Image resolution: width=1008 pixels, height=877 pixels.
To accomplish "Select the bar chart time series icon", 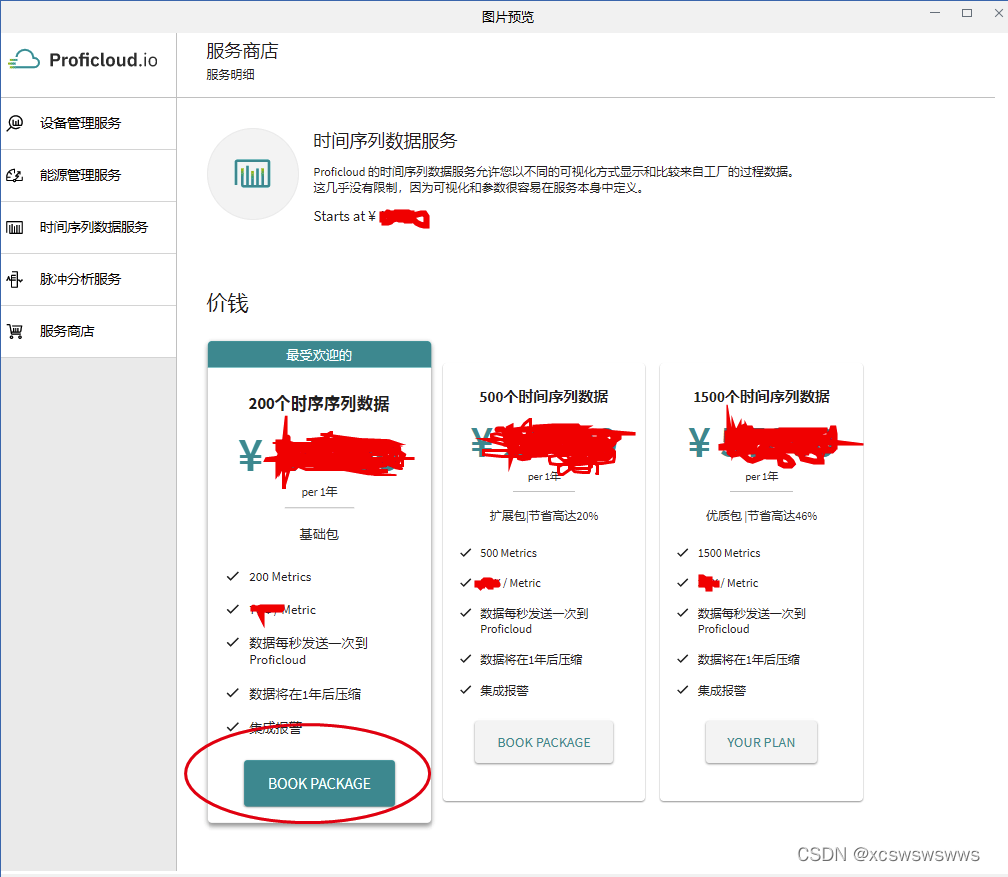I will click(x=17, y=227).
